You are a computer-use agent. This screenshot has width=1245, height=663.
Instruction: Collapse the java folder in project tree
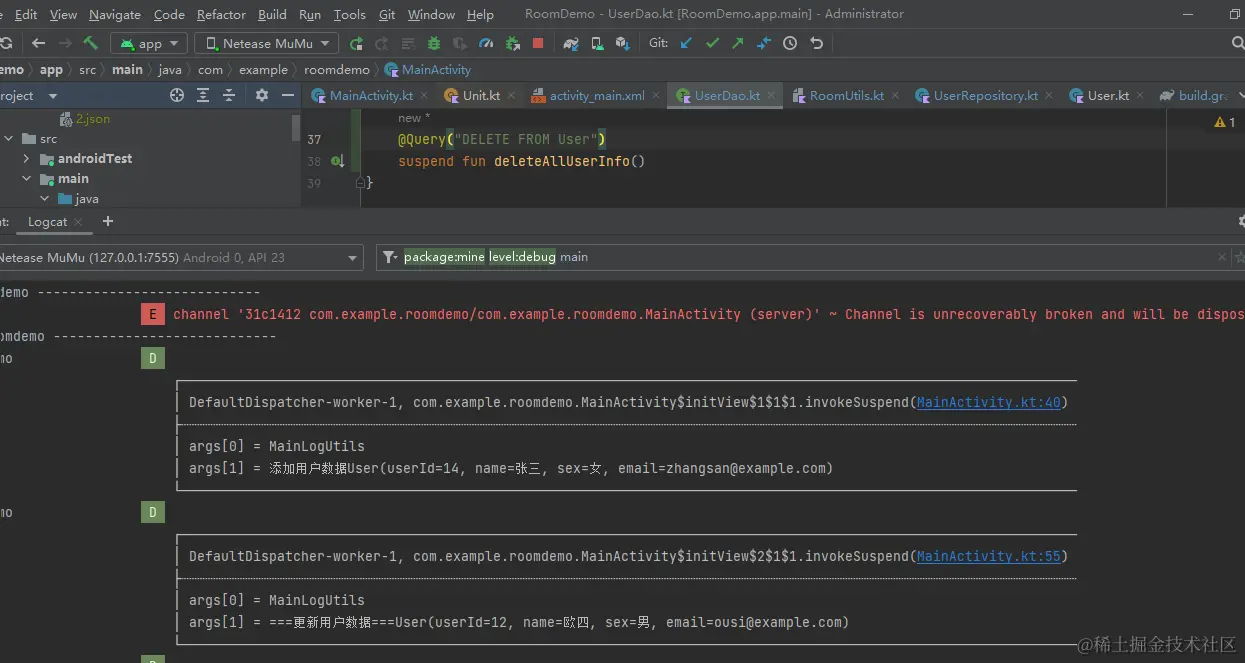tap(45, 199)
